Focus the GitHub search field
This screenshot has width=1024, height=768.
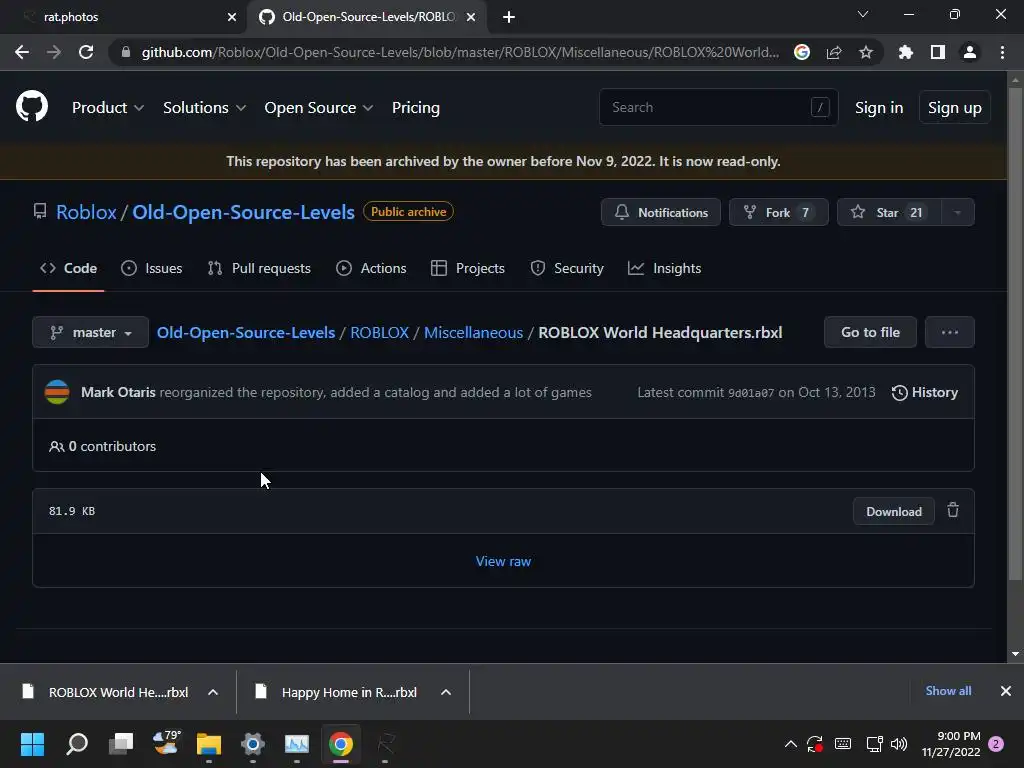[718, 107]
